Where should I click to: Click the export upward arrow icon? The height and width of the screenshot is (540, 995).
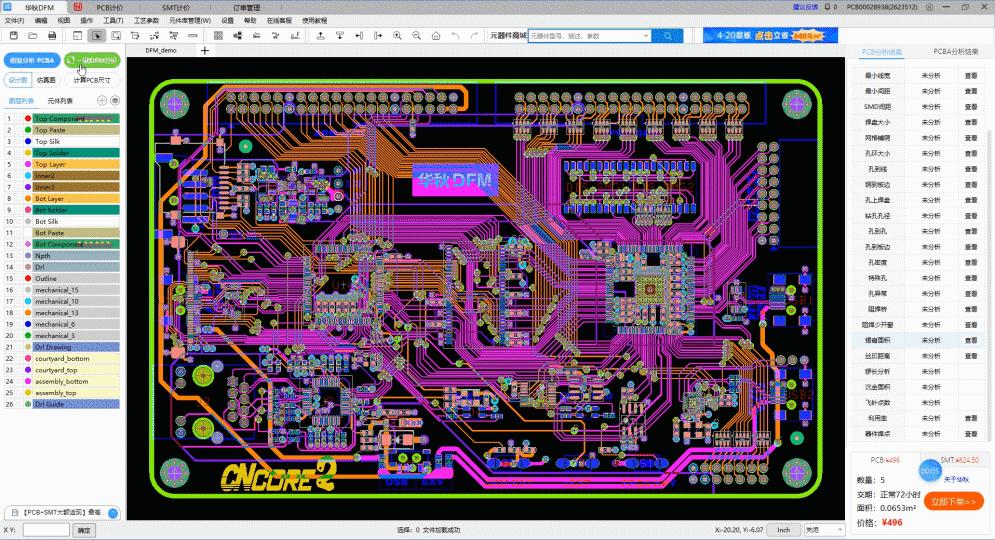(x=320, y=36)
